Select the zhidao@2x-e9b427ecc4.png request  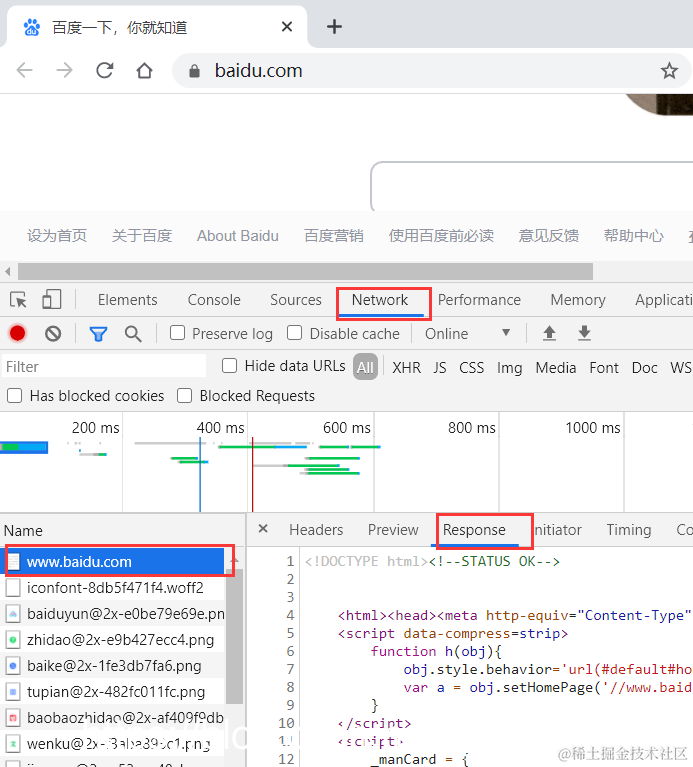pos(114,639)
